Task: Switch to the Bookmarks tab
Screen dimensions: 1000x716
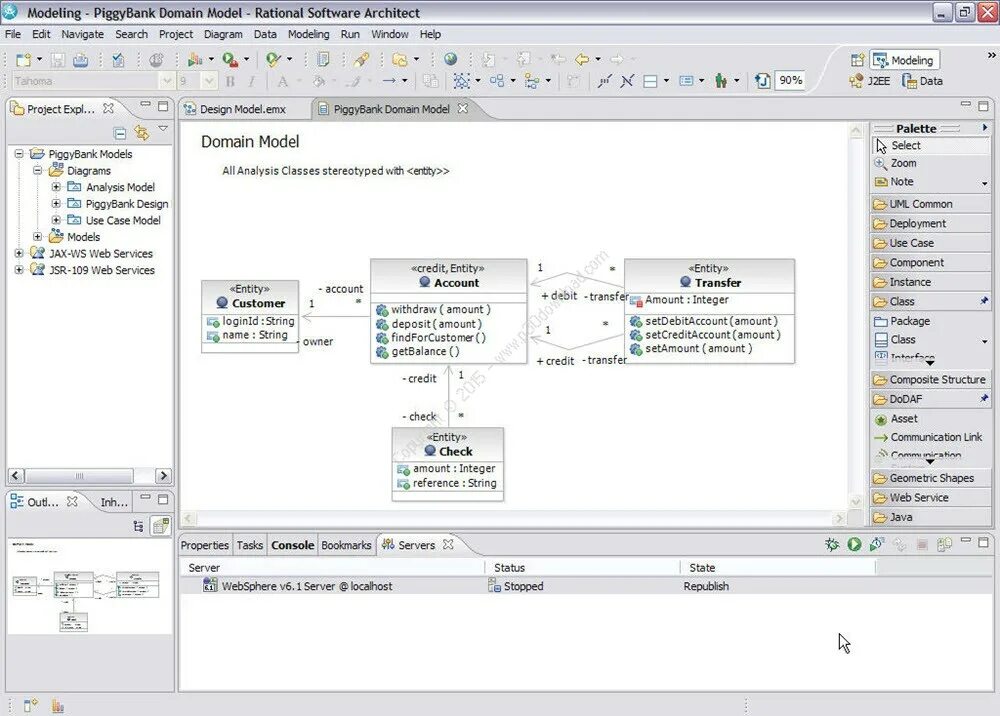Action: 346,545
